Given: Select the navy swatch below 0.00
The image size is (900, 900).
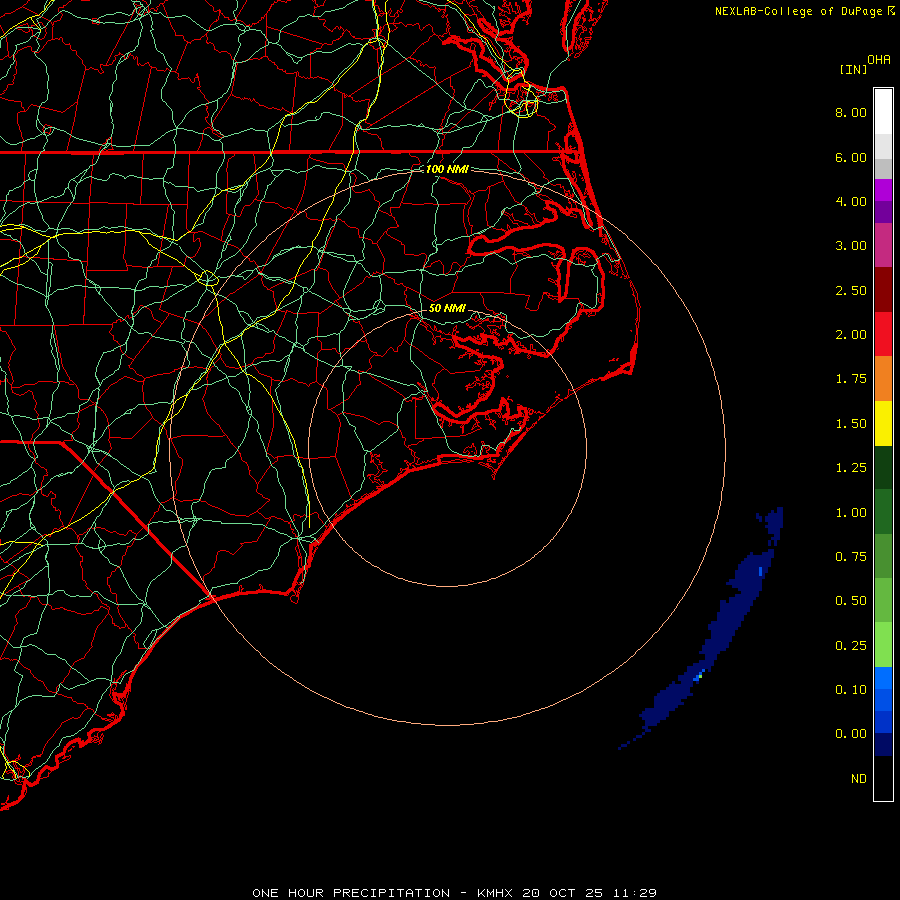Looking at the screenshot, I should tap(883, 745).
